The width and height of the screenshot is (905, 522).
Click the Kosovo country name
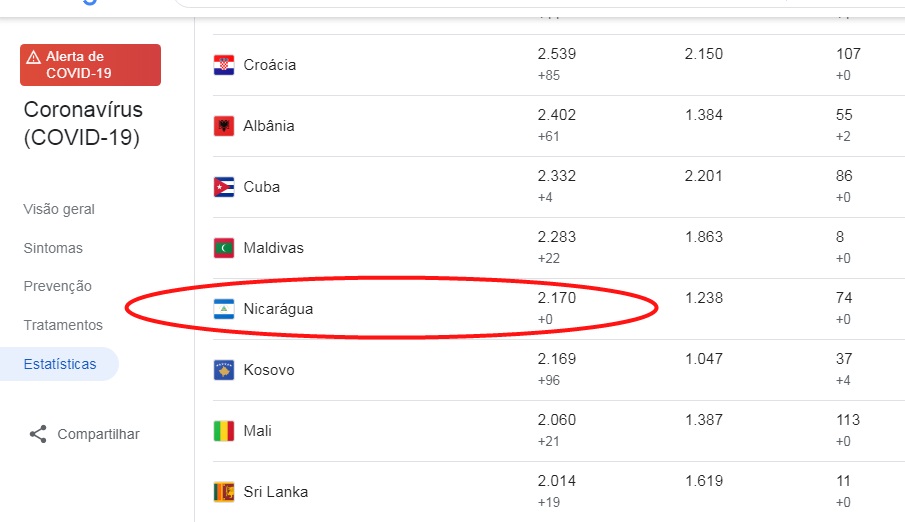tap(269, 370)
